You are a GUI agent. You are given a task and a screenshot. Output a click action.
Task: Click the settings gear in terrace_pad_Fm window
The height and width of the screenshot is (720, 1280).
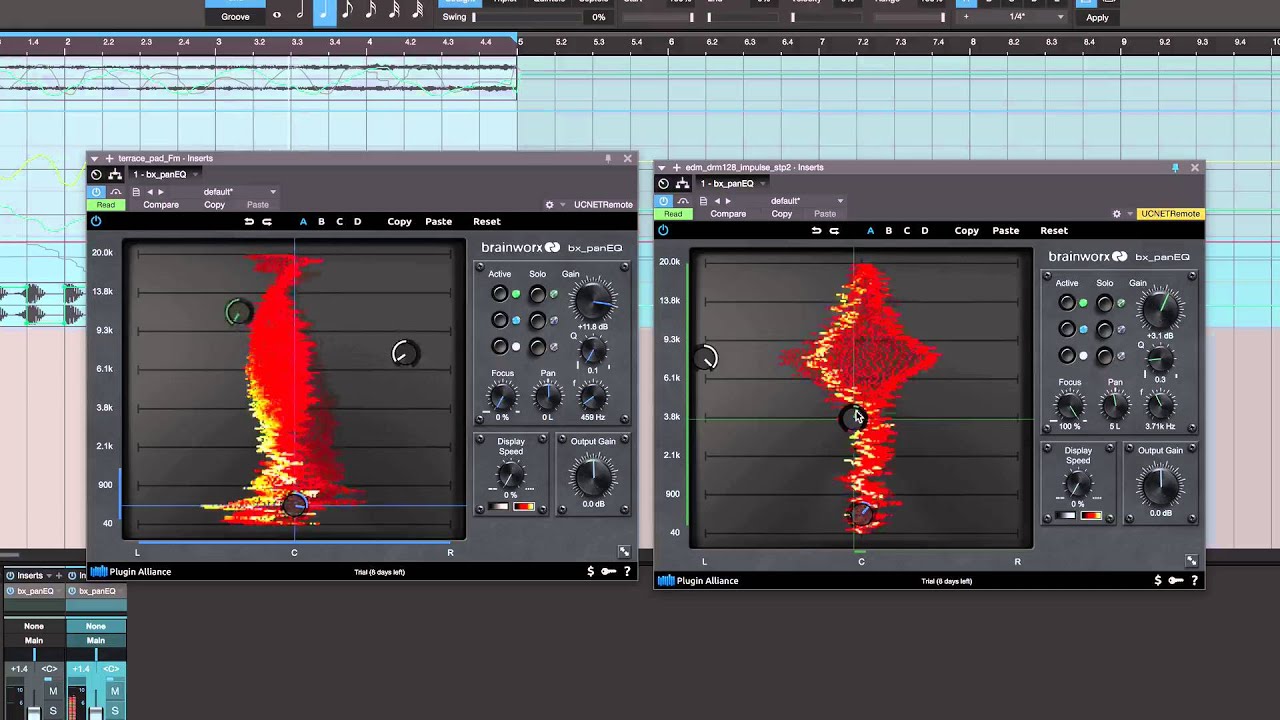(549, 205)
